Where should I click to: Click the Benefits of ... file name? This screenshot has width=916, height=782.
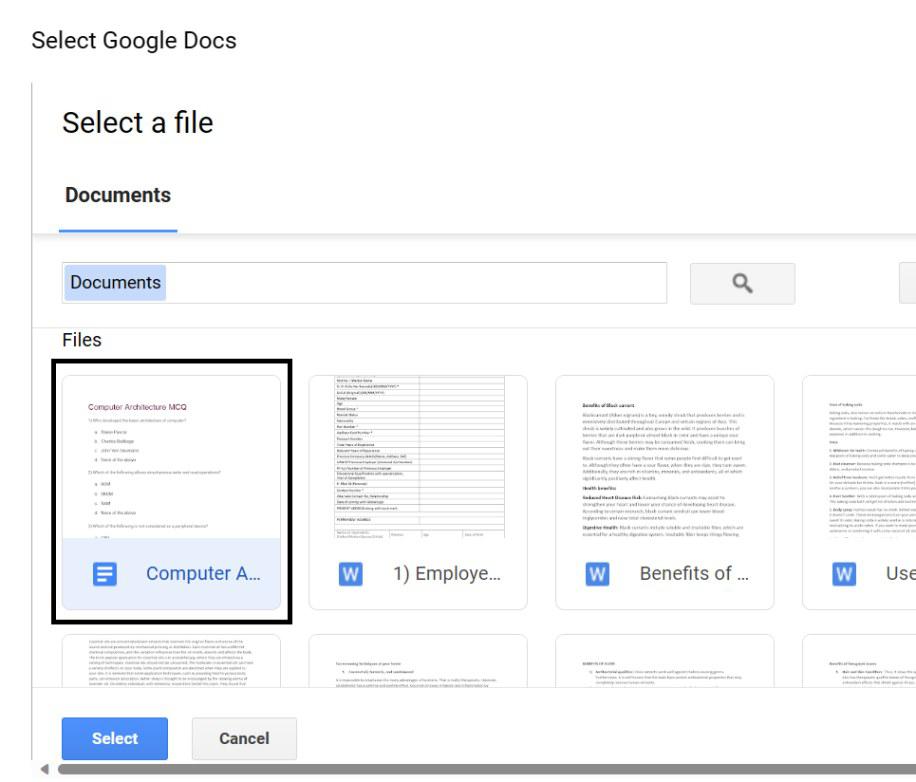(694, 574)
